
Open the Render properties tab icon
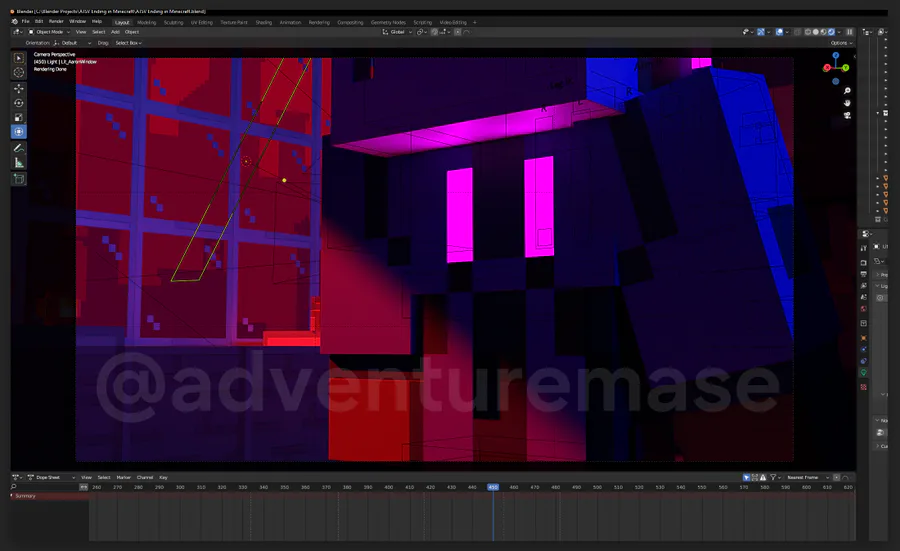coord(863,262)
